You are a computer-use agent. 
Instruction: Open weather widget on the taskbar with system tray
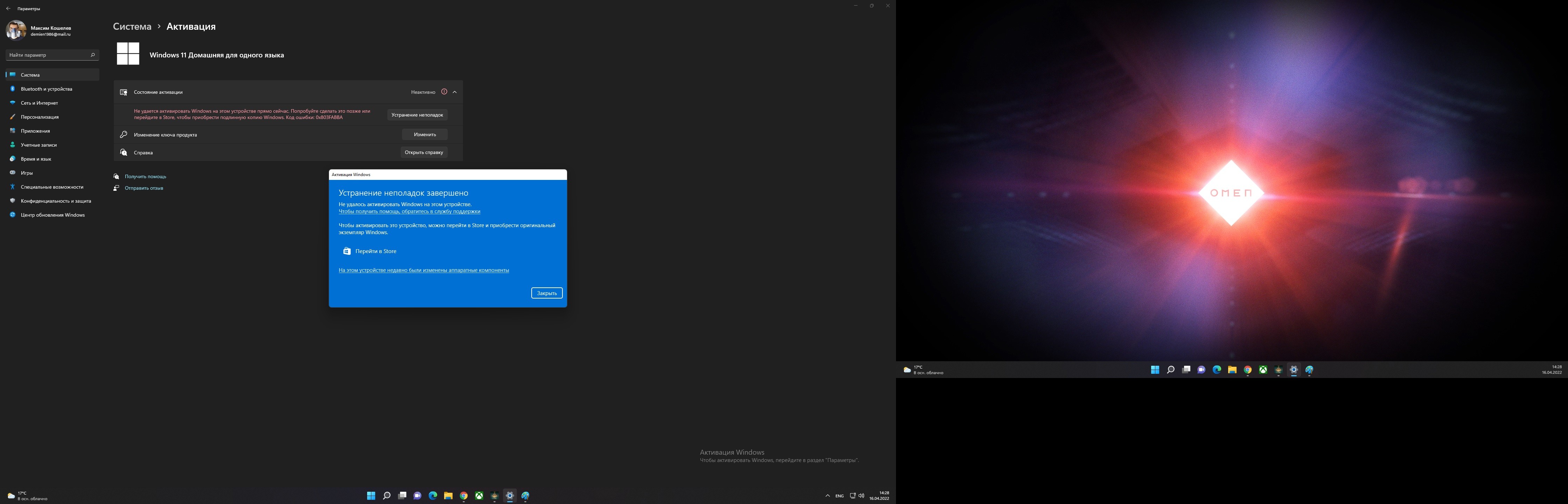[x=27, y=496]
